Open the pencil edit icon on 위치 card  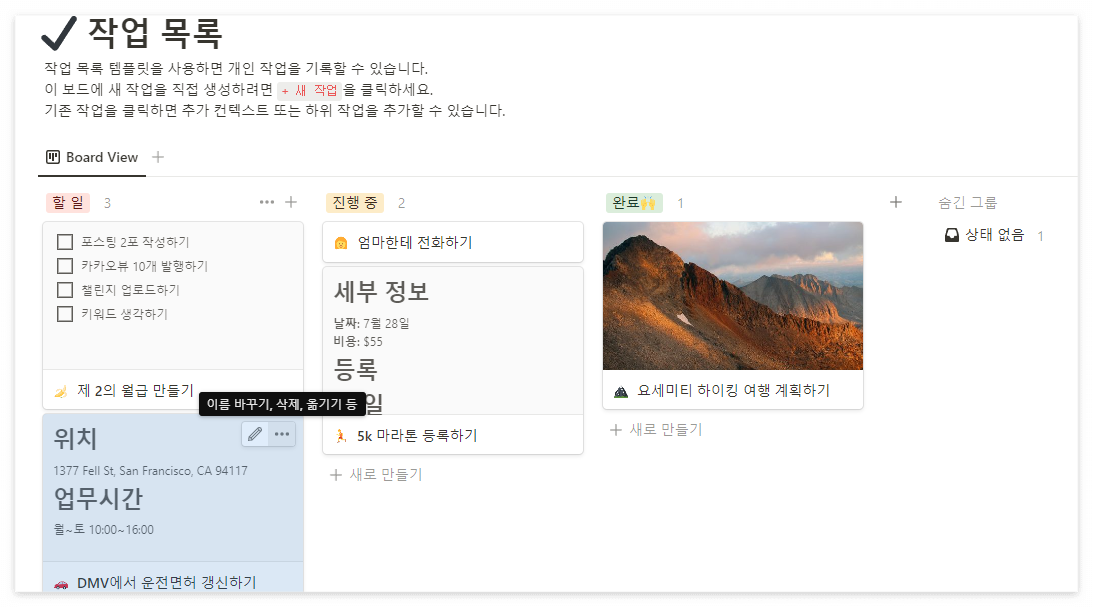pos(255,434)
